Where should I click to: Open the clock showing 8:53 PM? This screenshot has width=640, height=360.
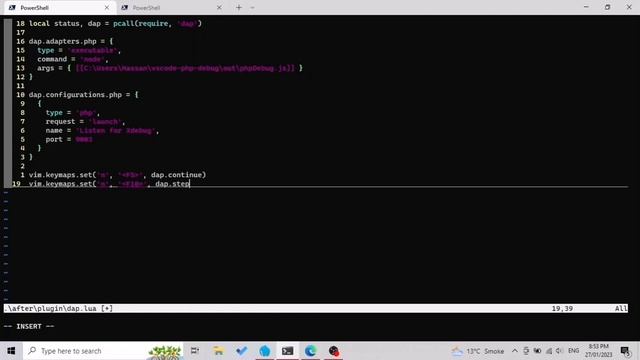click(x=598, y=351)
